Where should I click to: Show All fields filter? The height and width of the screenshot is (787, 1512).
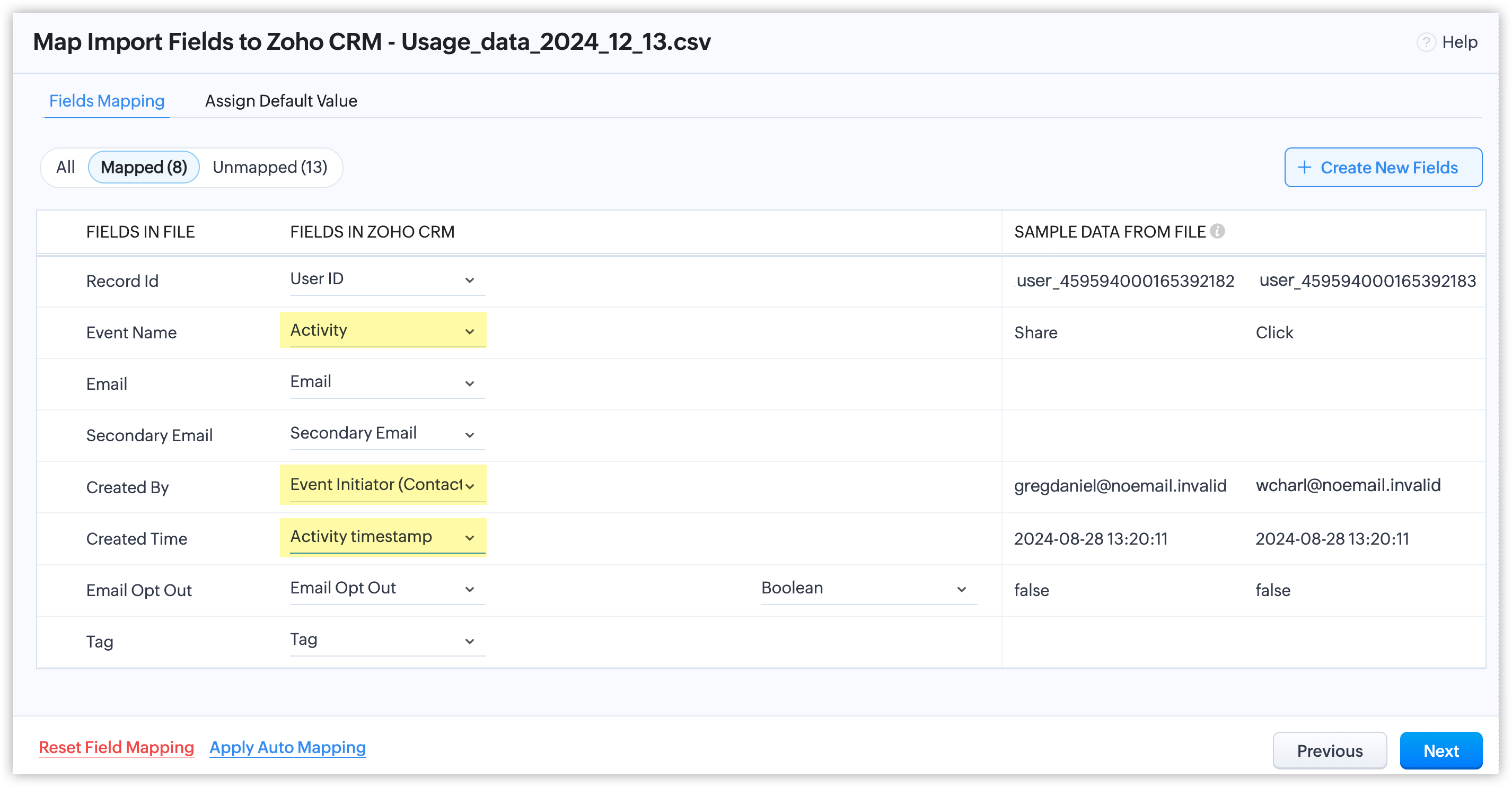tap(65, 168)
